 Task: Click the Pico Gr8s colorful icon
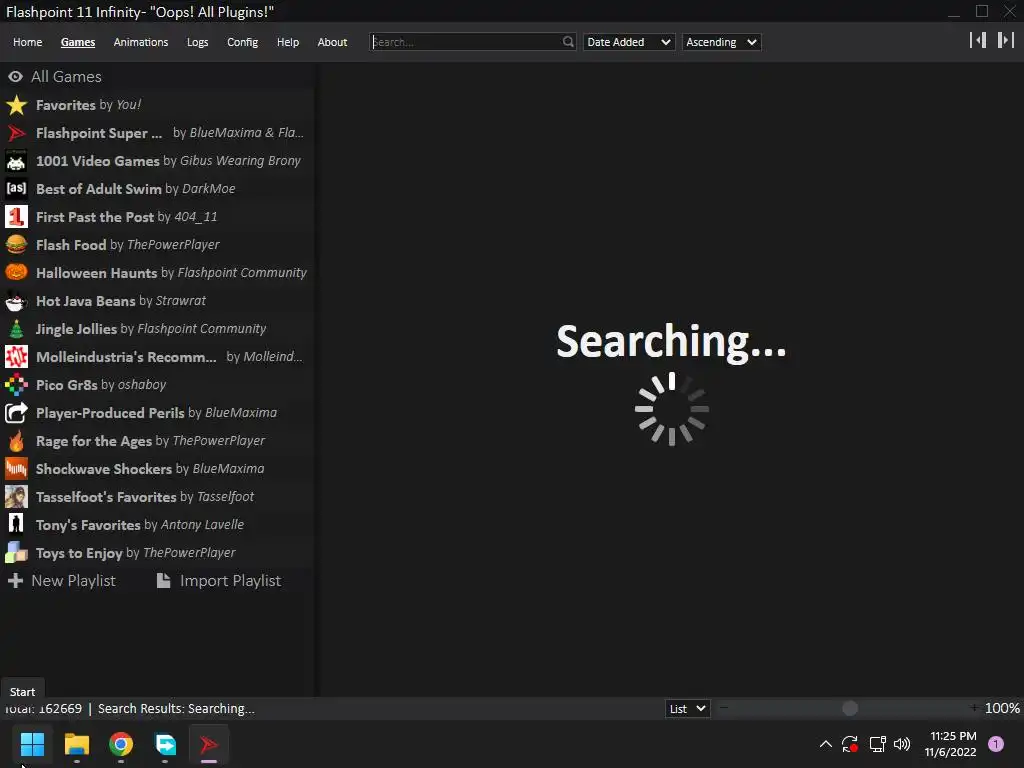[16, 385]
